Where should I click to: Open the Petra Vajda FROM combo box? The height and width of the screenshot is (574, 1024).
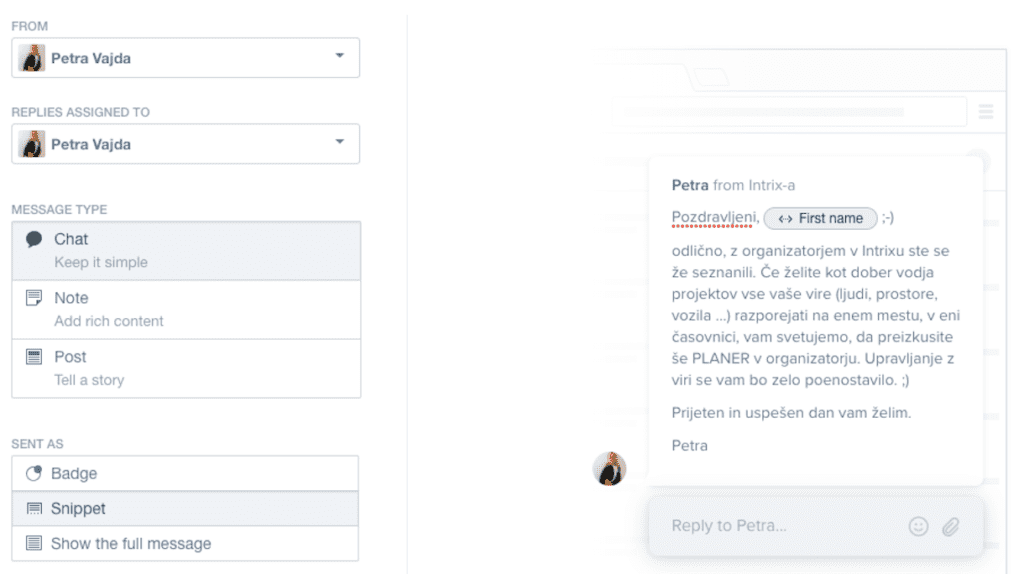coord(185,57)
